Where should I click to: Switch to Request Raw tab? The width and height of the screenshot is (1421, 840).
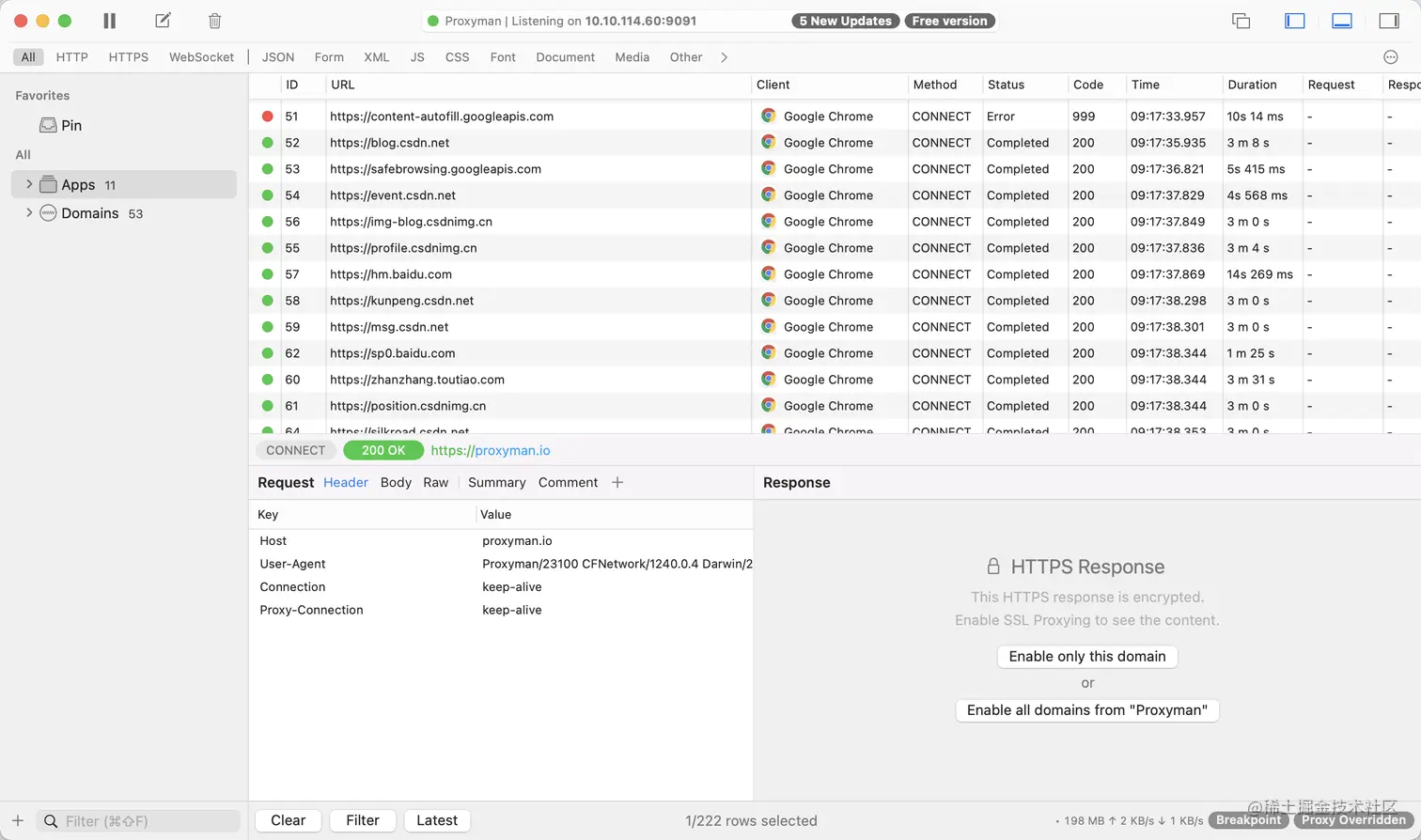point(436,482)
